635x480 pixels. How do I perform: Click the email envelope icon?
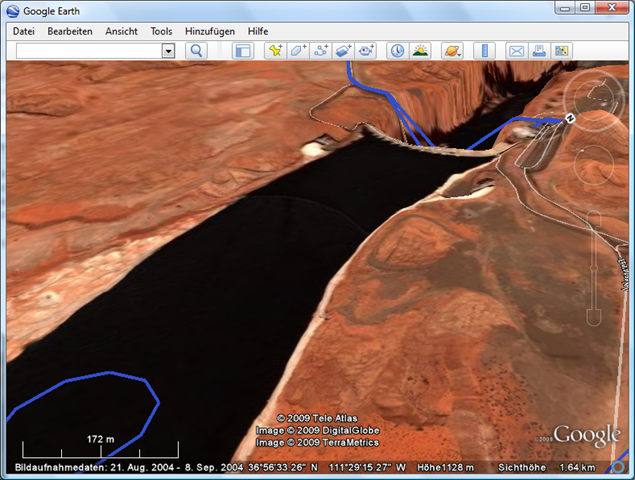pyautogui.click(x=516, y=50)
